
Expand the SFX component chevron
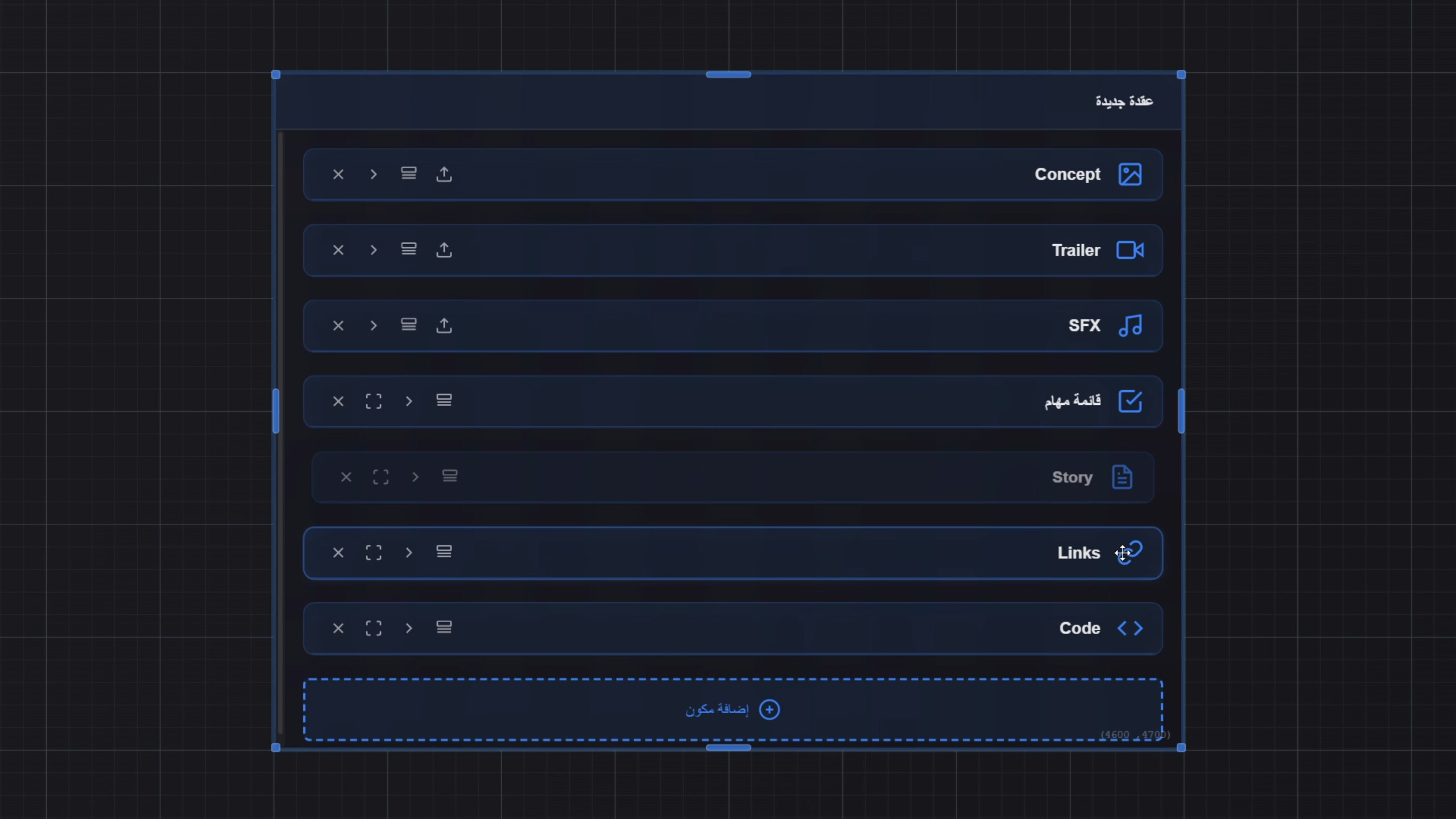coord(374,325)
